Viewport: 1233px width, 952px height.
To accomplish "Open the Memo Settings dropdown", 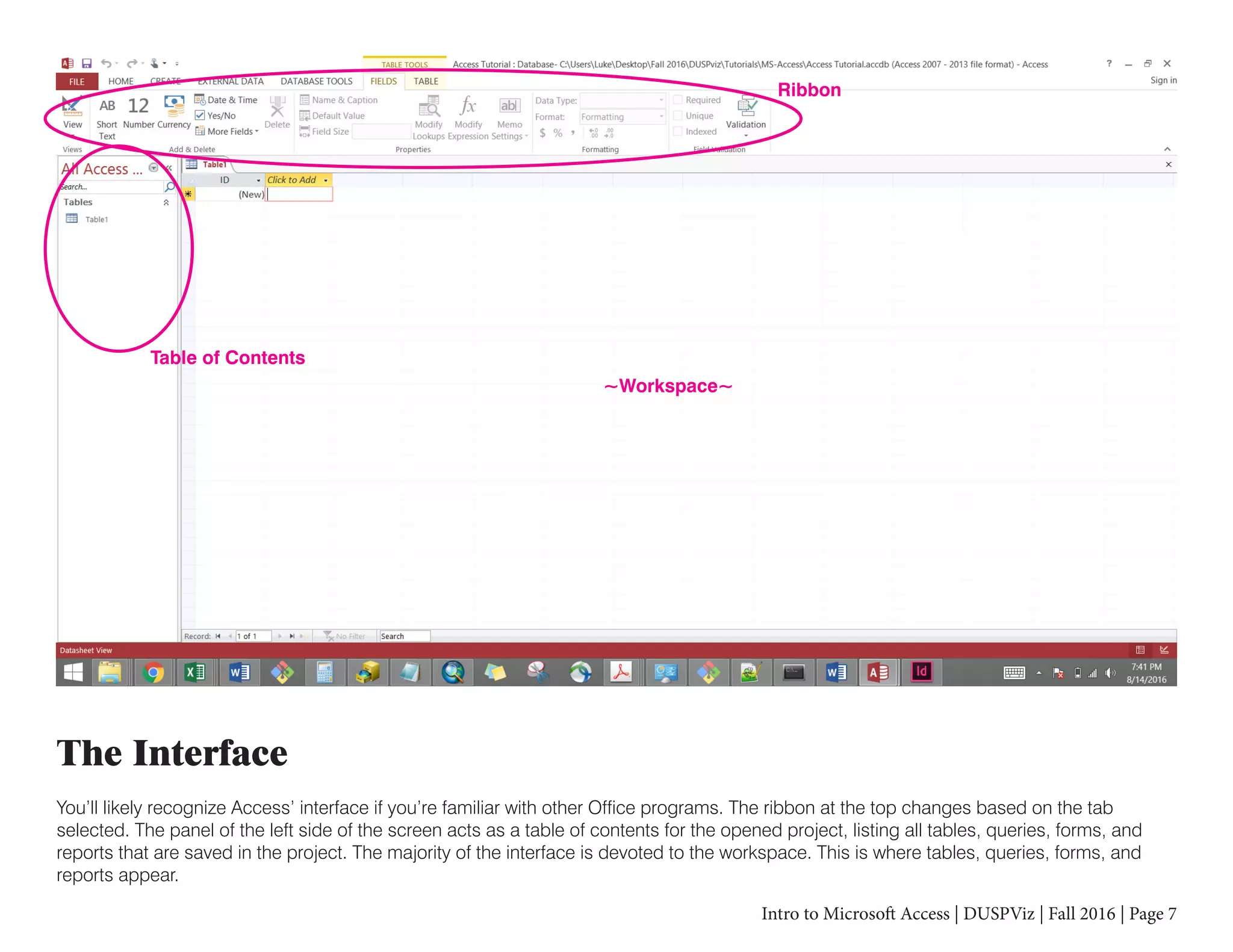I will pos(509,119).
